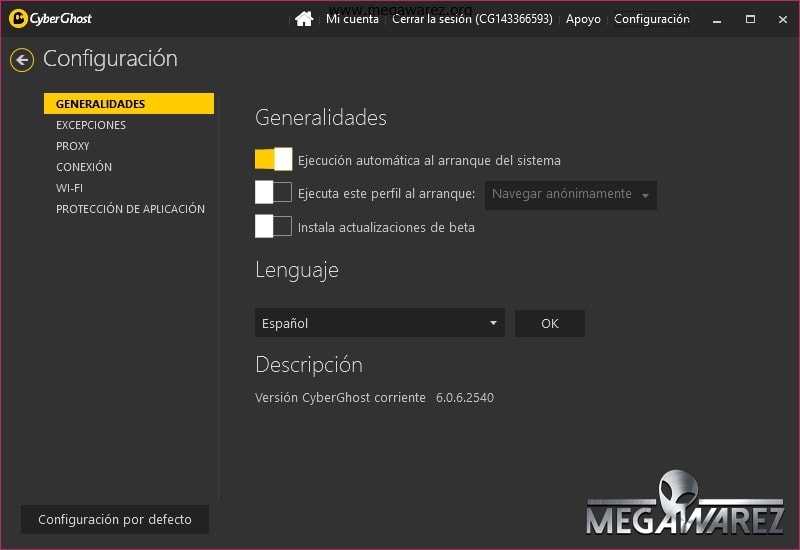Click the Descripción heading
Image resolution: width=800 pixels, height=550 pixels.
click(309, 364)
